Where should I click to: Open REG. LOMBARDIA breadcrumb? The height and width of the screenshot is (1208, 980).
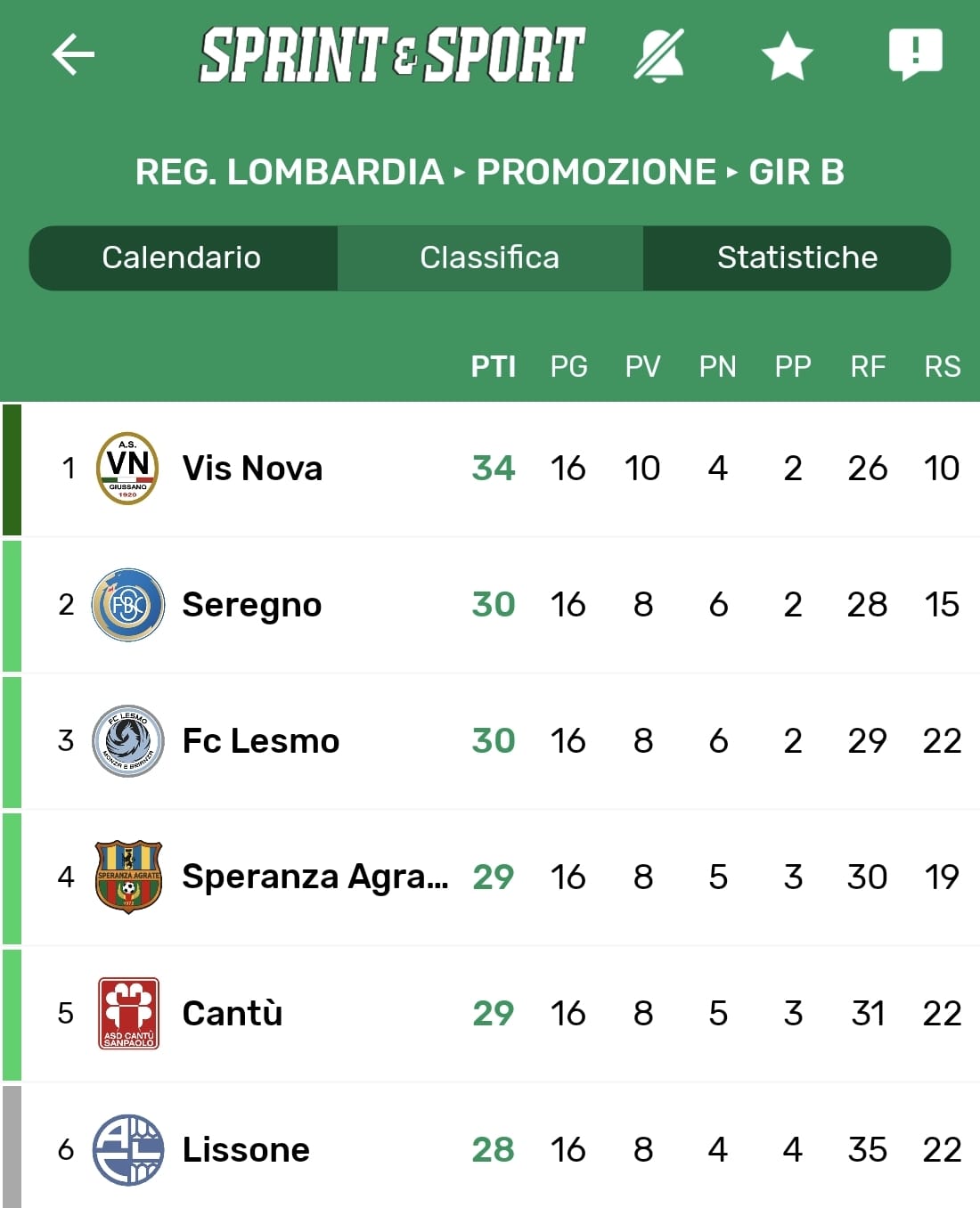point(290,172)
